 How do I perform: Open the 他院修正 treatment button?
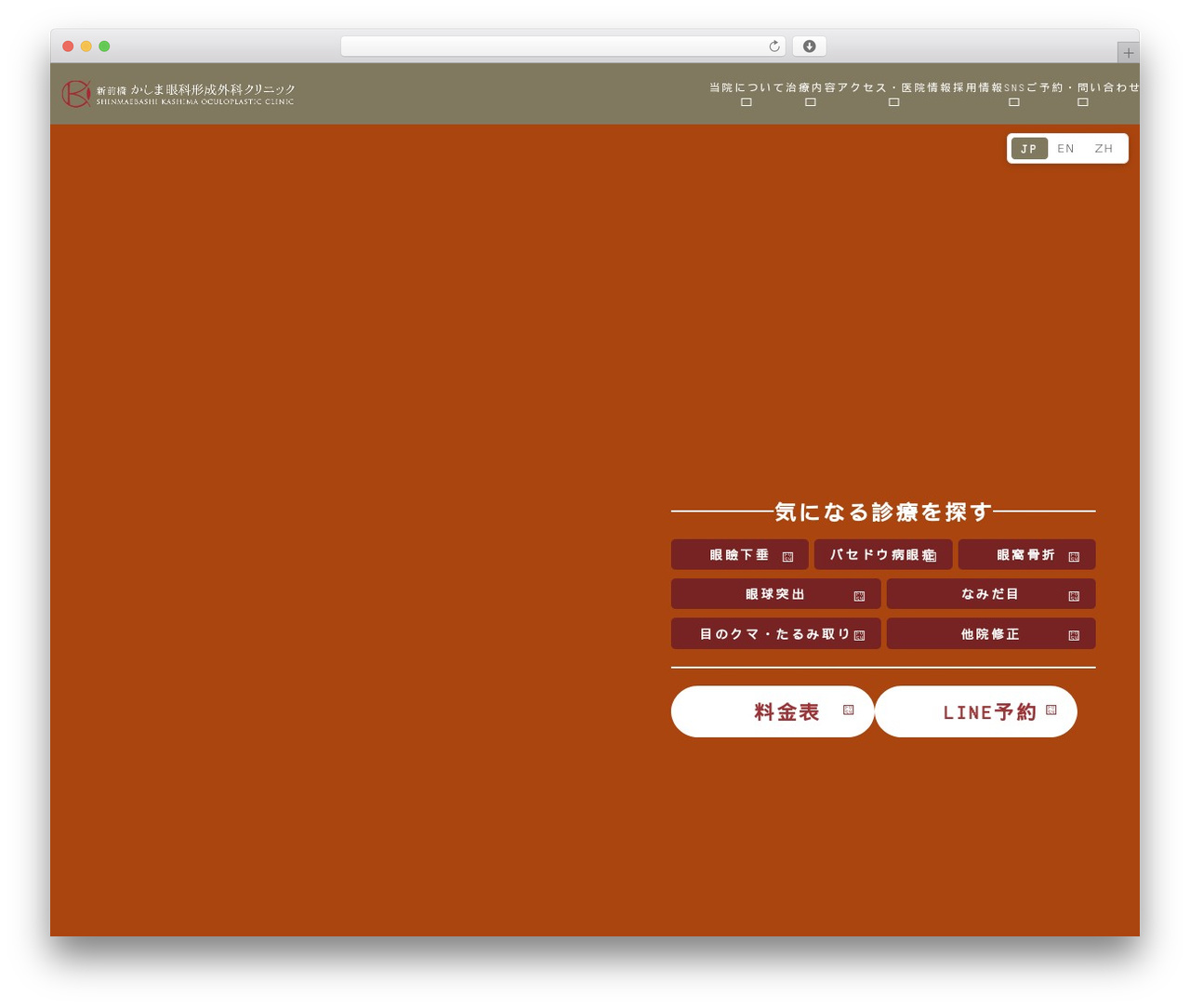tap(991, 633)
